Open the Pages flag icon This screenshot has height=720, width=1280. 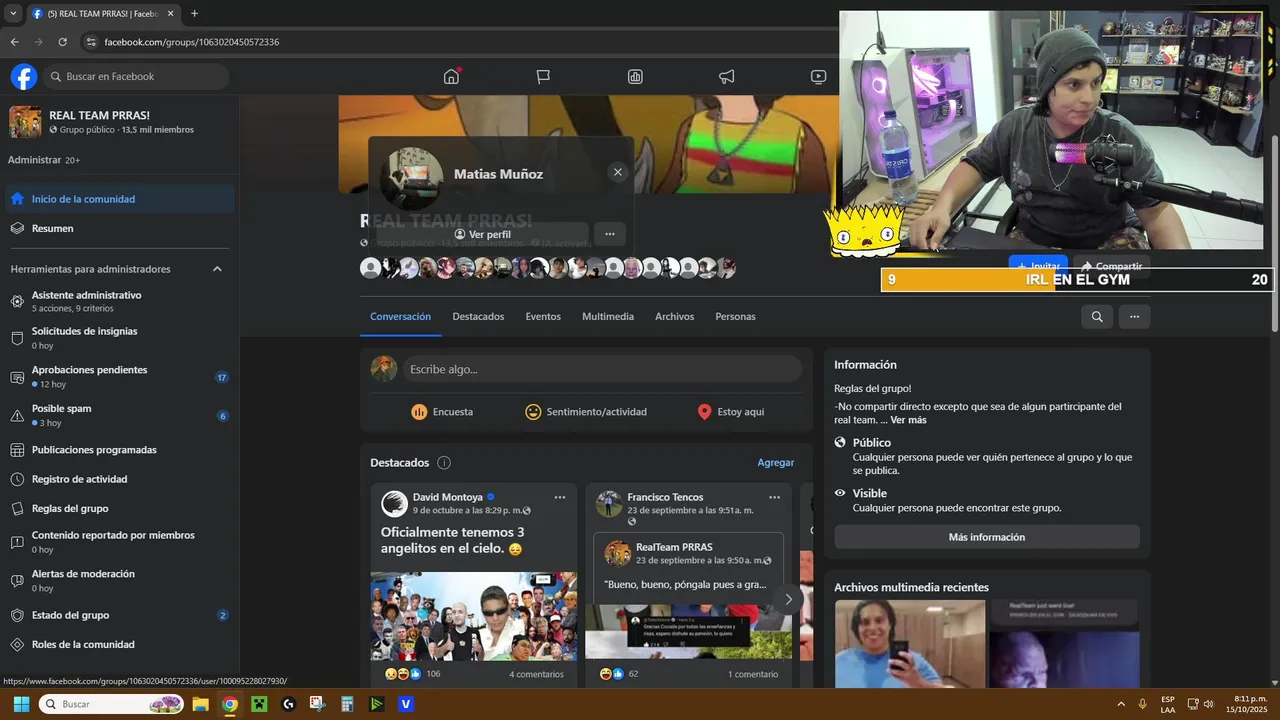click(543, 76)
